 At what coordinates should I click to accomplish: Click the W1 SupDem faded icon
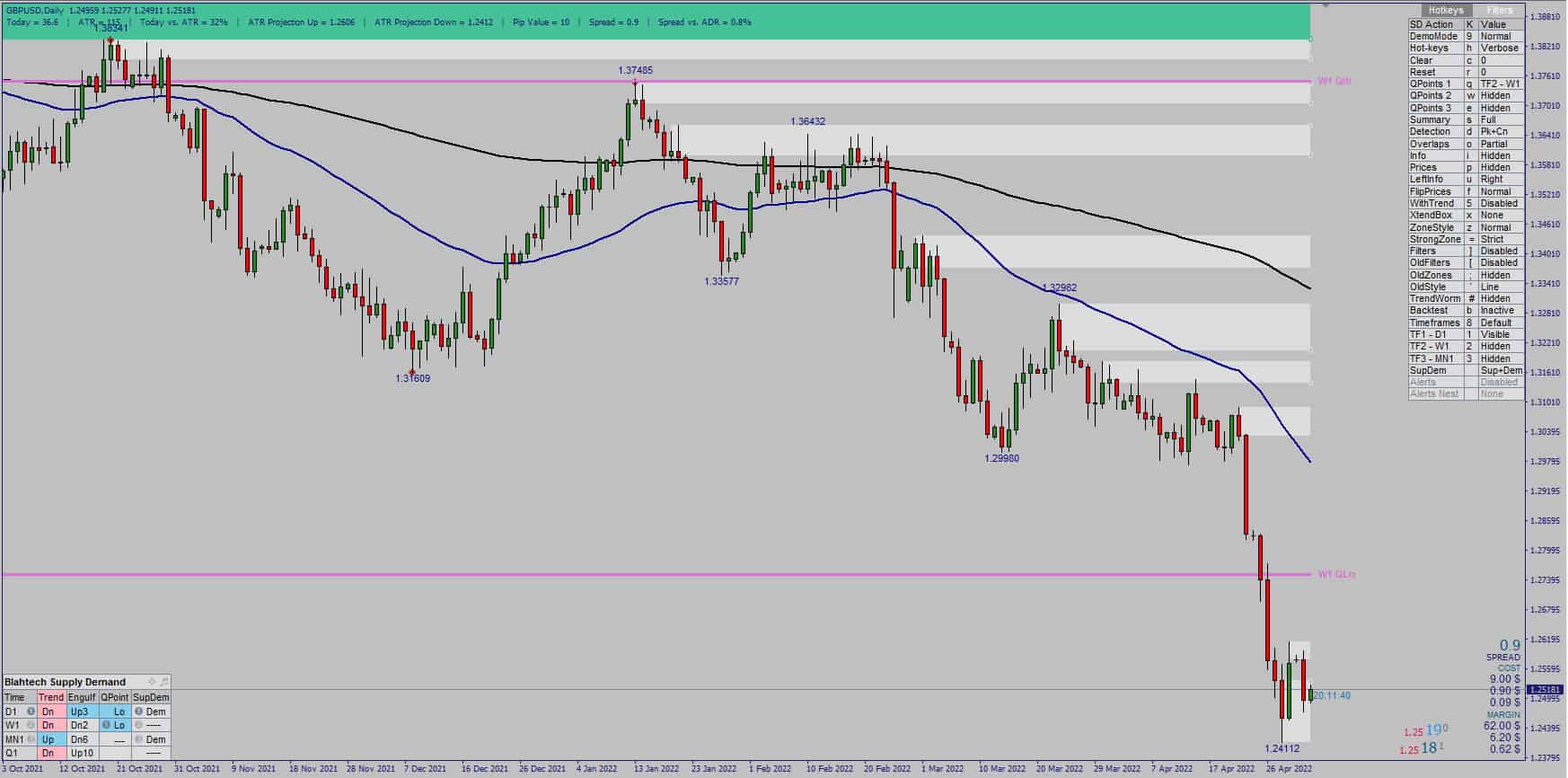138,724
